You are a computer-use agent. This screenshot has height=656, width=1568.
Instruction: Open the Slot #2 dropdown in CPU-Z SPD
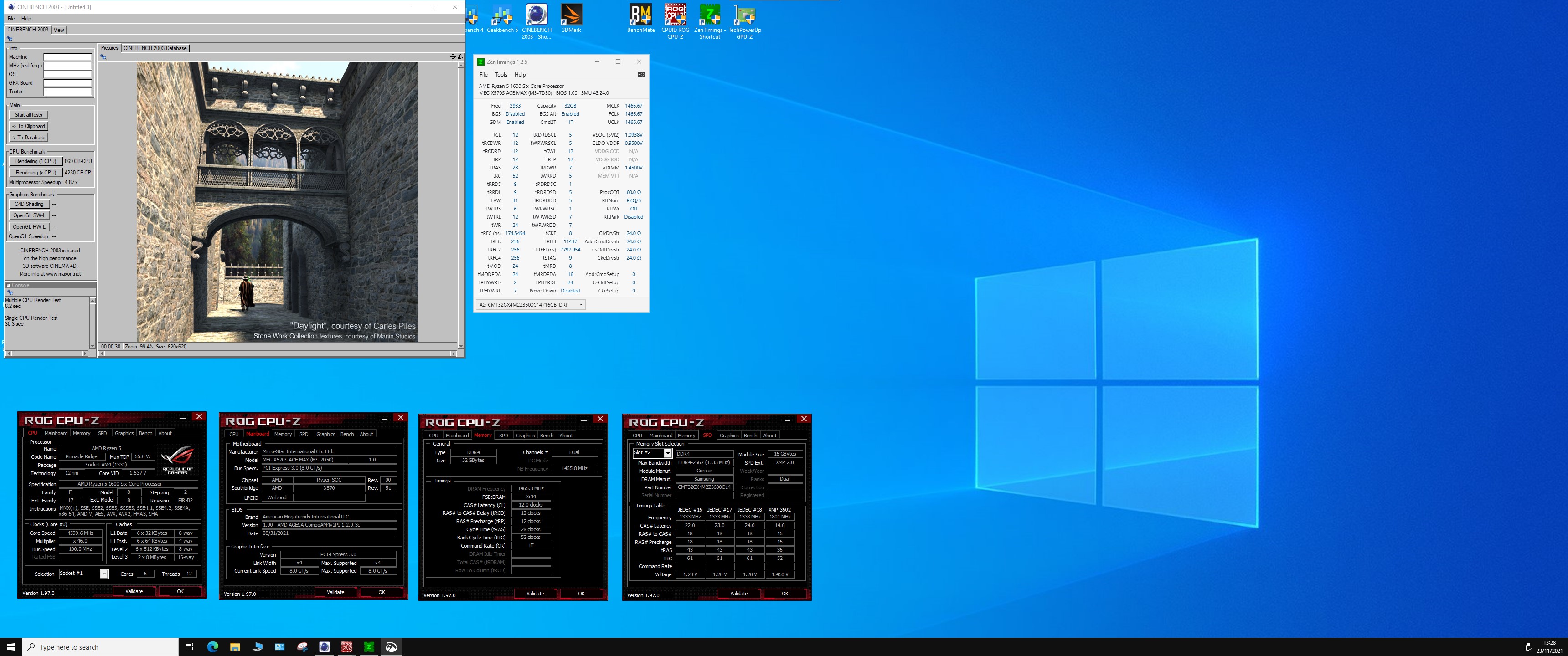tap(668, 453)
